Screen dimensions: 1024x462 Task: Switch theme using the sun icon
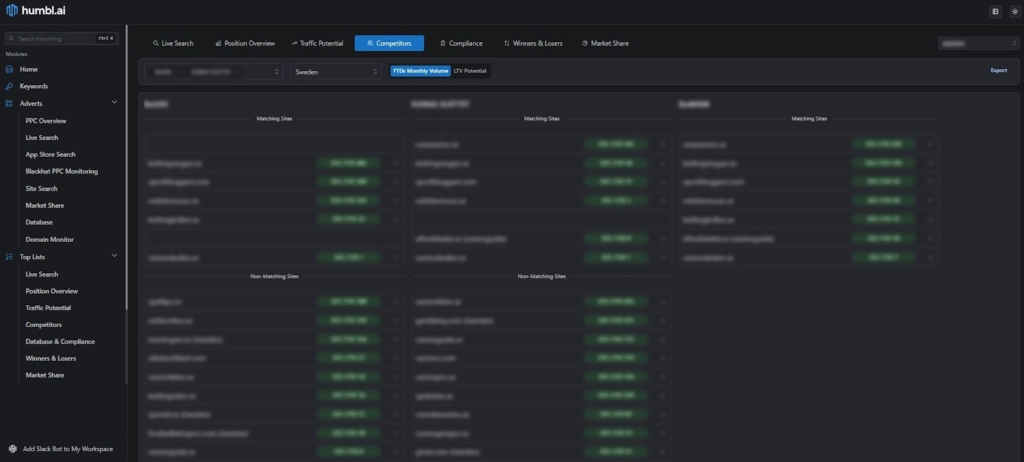[1014, 12]
